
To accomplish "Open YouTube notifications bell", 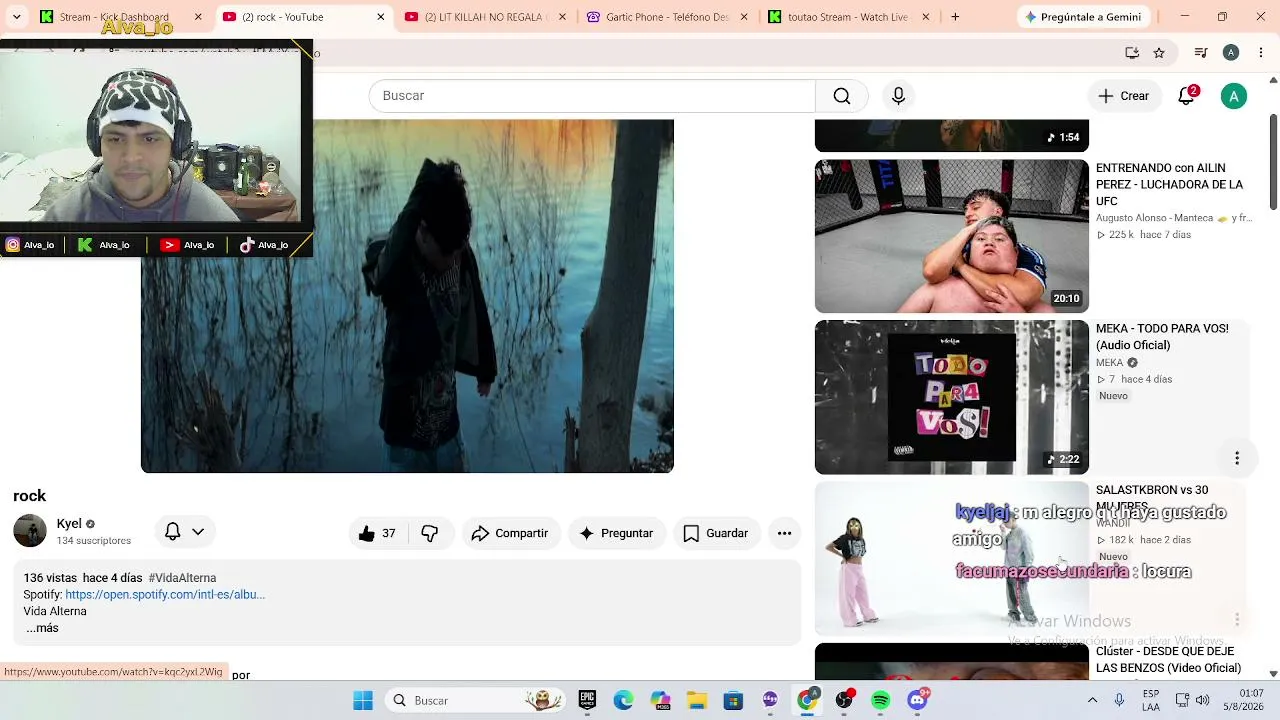I will click(1186, 96).
